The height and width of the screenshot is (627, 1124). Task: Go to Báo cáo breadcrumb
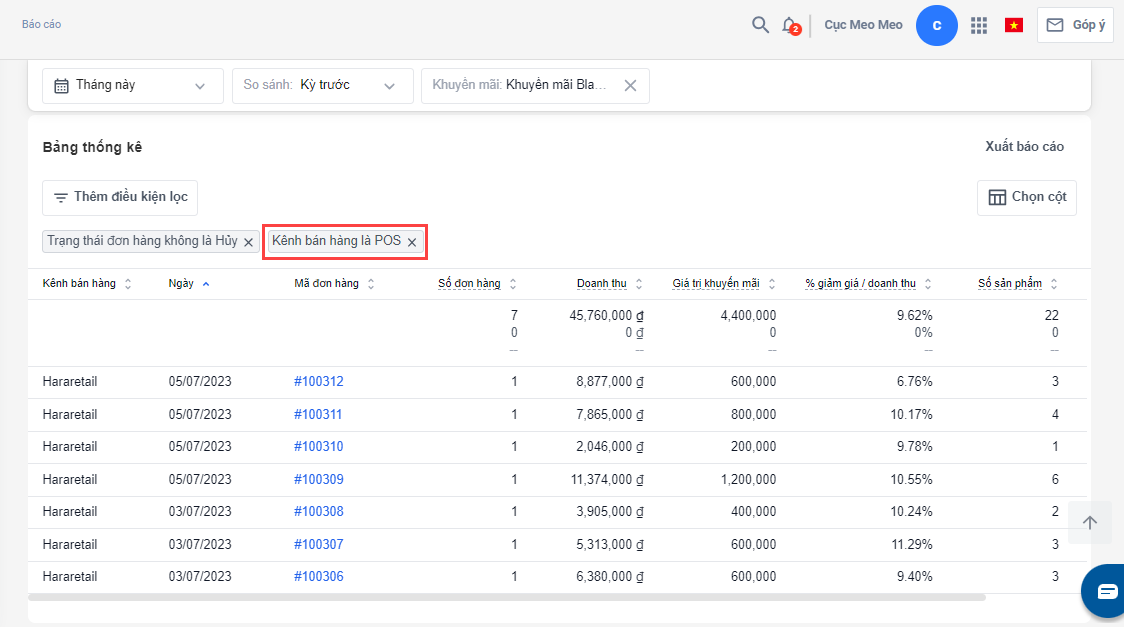[x=41, y=24]
